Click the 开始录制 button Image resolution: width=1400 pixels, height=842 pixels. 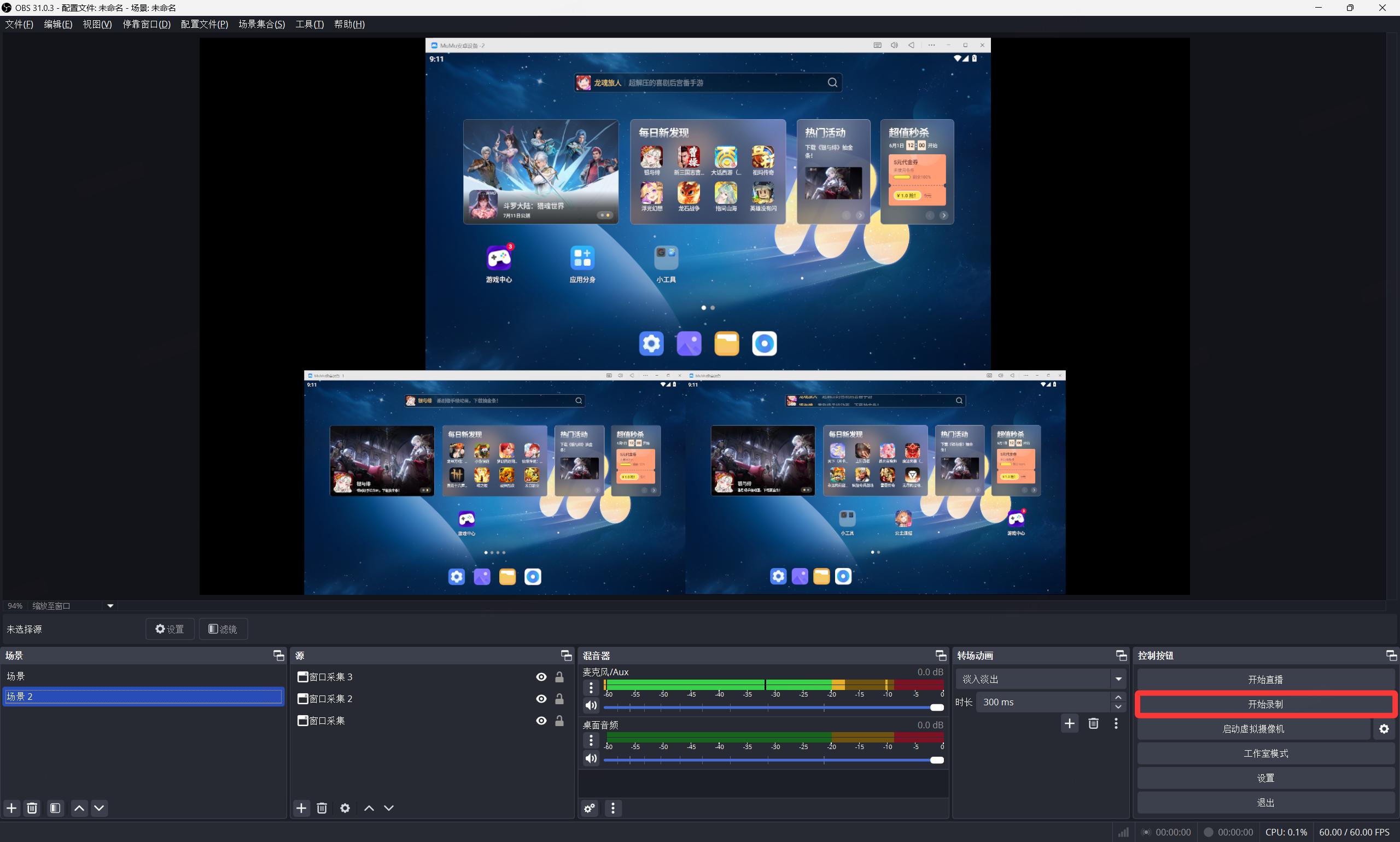[1265, 704]
